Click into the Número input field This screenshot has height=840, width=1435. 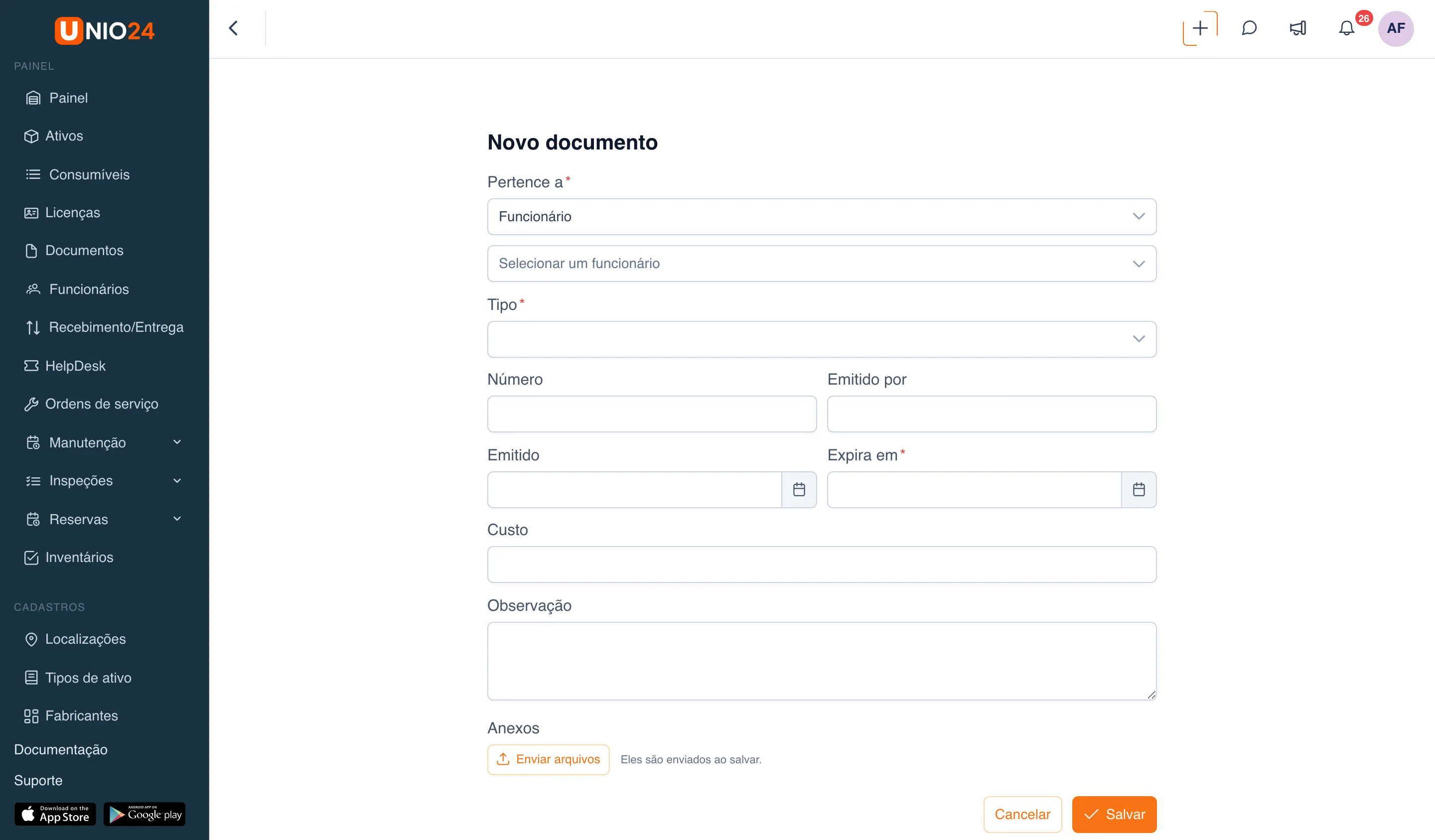(x=651, y=414)
